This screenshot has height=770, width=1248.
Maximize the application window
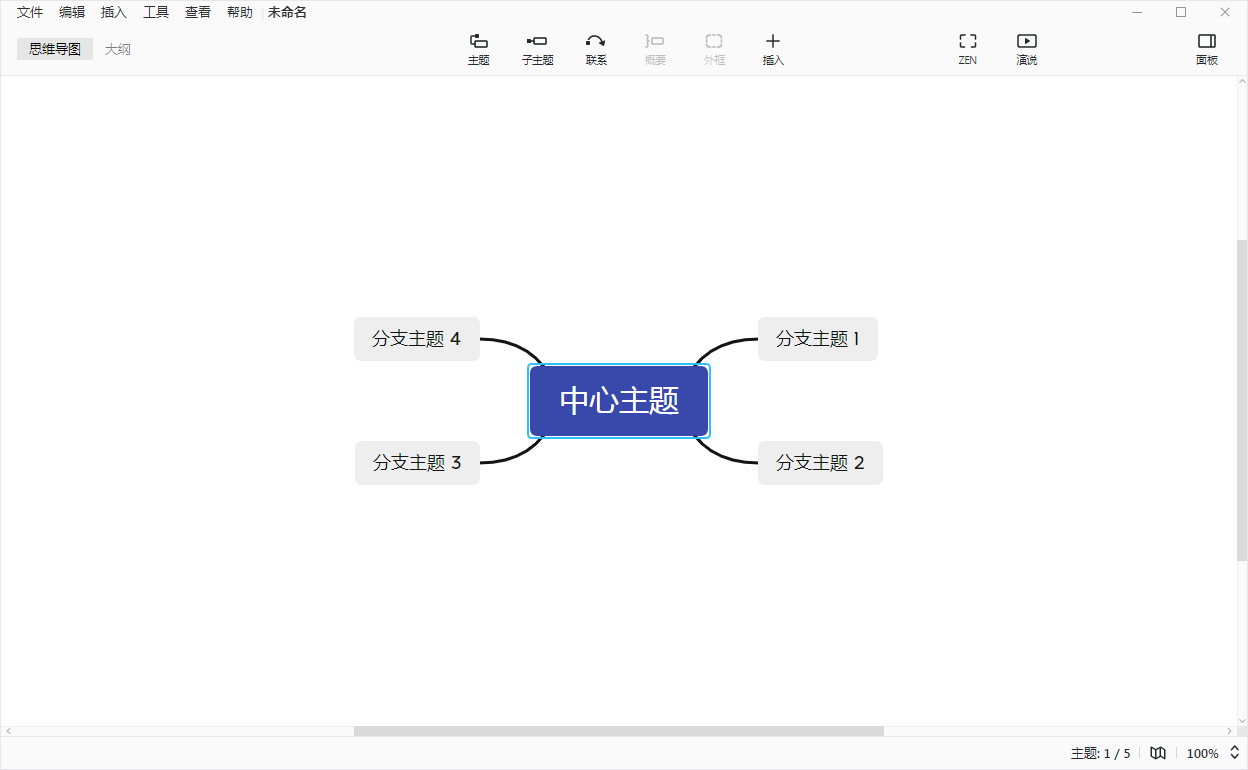[x=1181, y=12]
